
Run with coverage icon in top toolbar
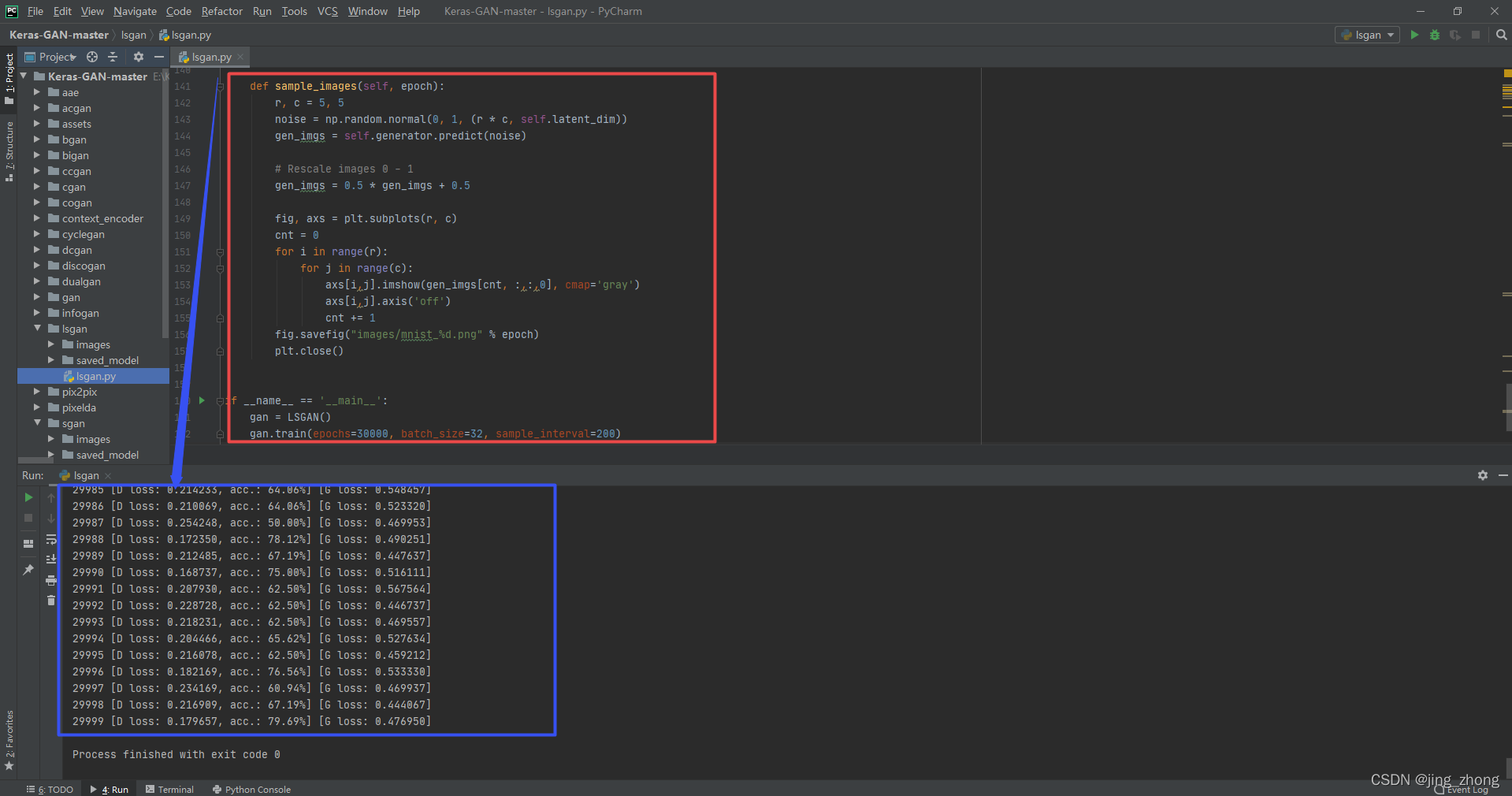[1455, 35]
